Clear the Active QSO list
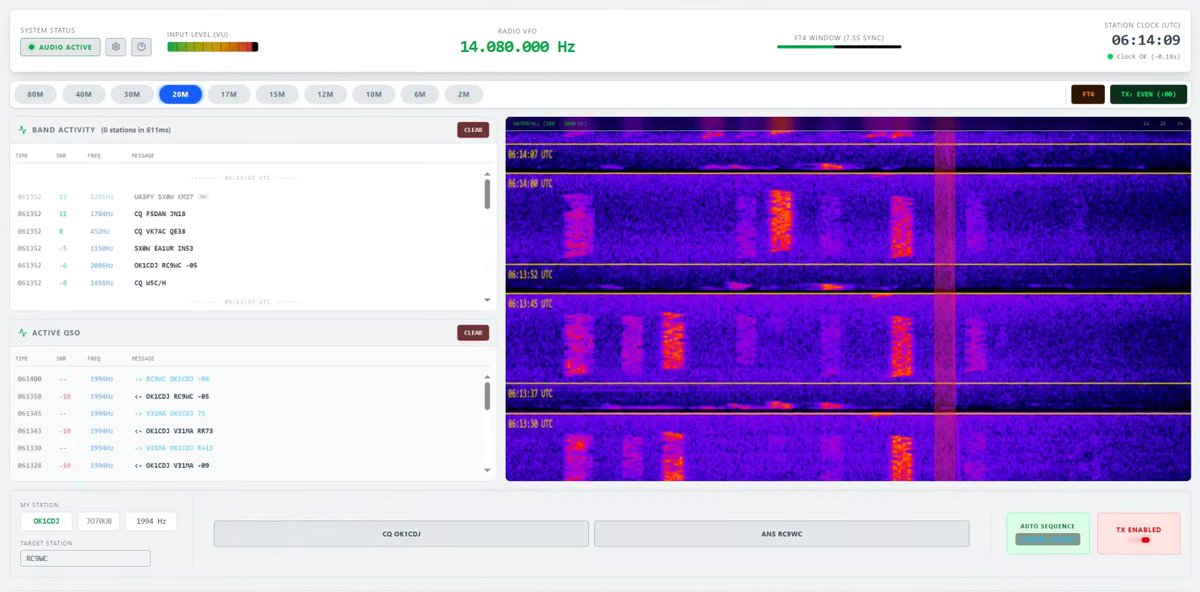Screen dimensions: 1200x592 pyautogui.click(x=473, y=333)
